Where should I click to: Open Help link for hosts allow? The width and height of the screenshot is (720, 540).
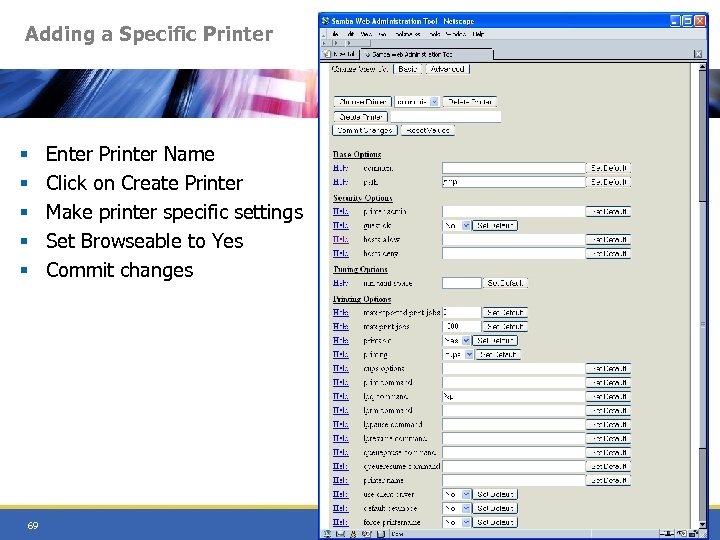coord(340,239)
